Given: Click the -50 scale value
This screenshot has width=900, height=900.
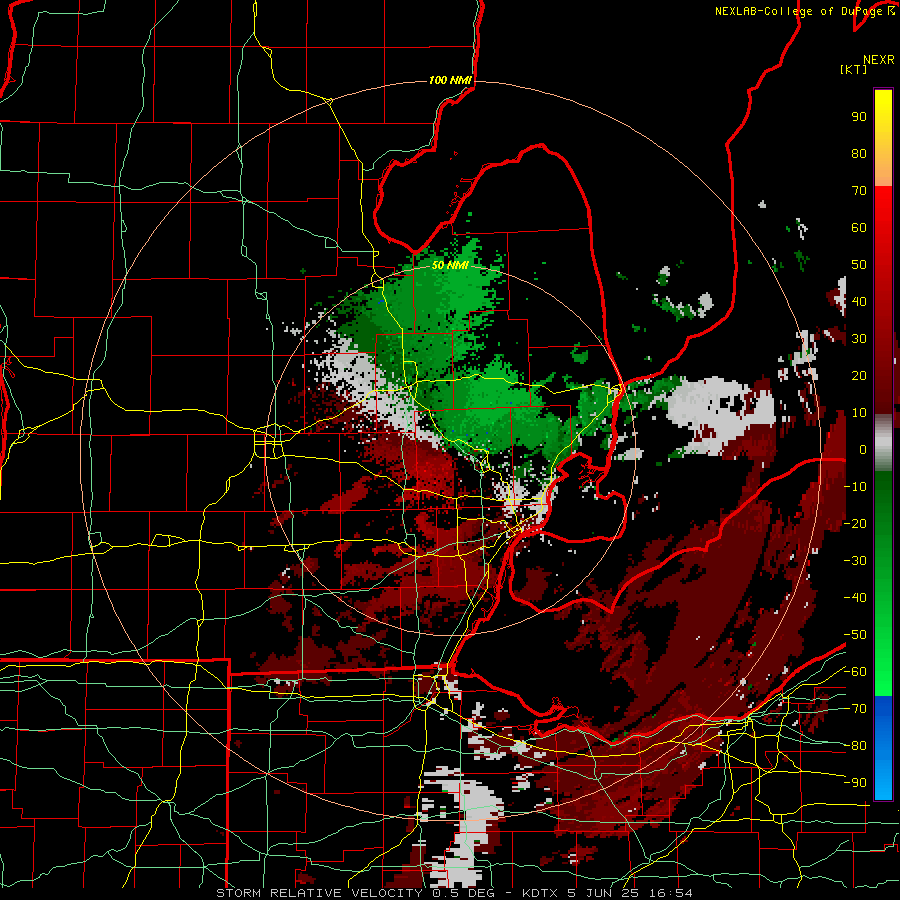Looking at the screenshot, I should click(855, 635).
